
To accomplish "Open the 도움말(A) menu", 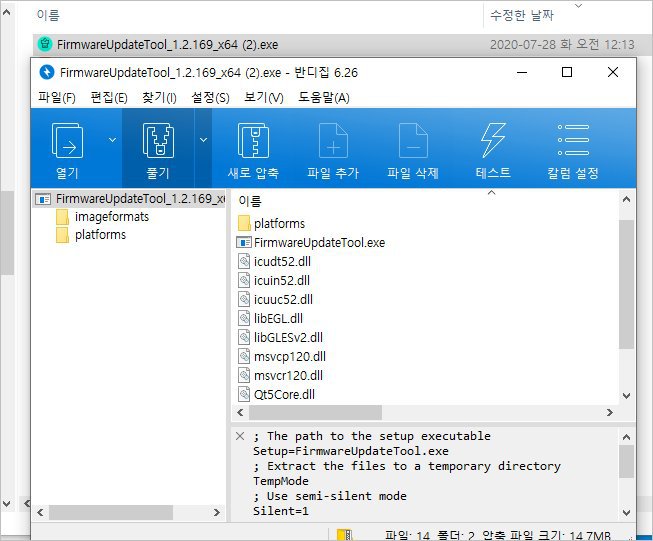I will pyautogui.click(x=324, y=97).
